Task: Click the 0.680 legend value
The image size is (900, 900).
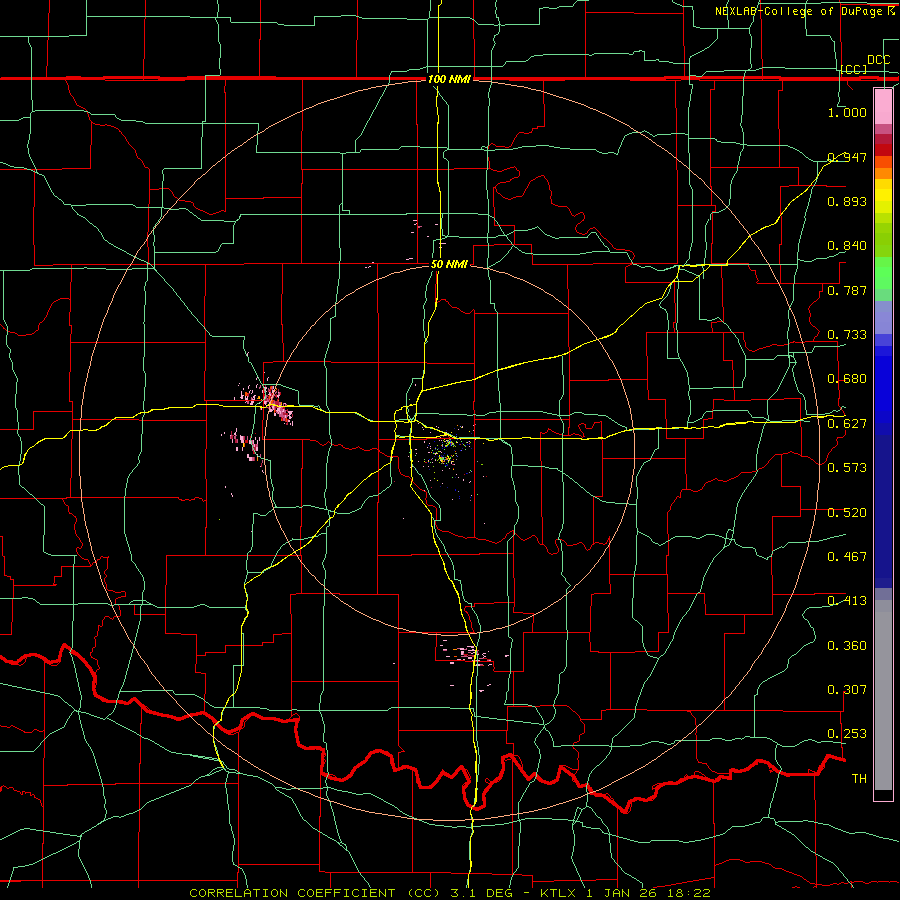Action: click(847, 379)
